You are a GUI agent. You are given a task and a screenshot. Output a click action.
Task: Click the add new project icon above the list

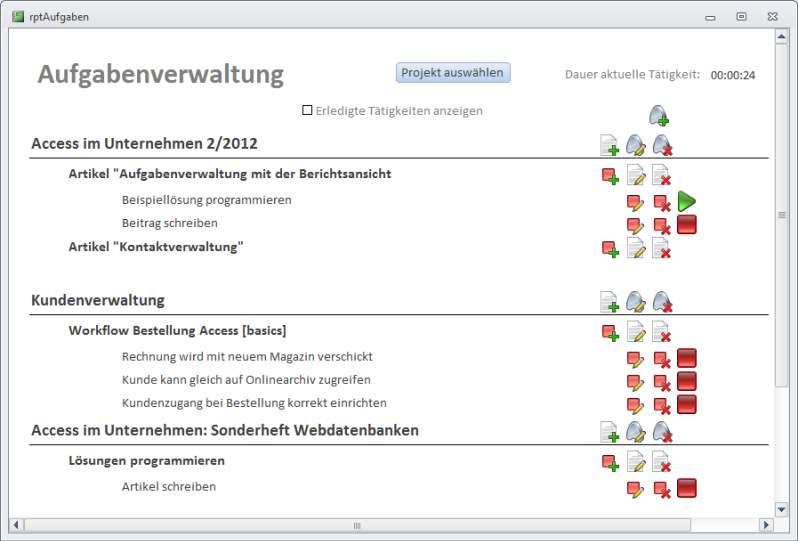click(x=658, y=116)
